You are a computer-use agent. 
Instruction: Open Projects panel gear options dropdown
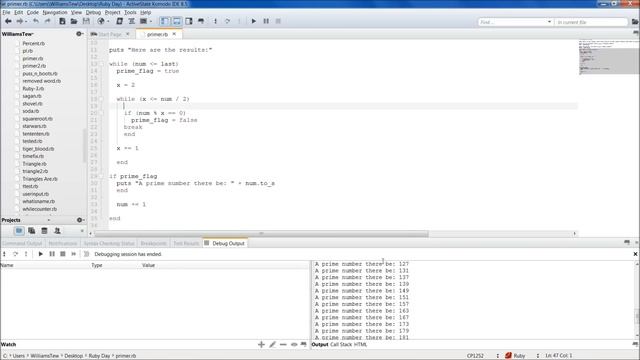[x=80, y=220]
